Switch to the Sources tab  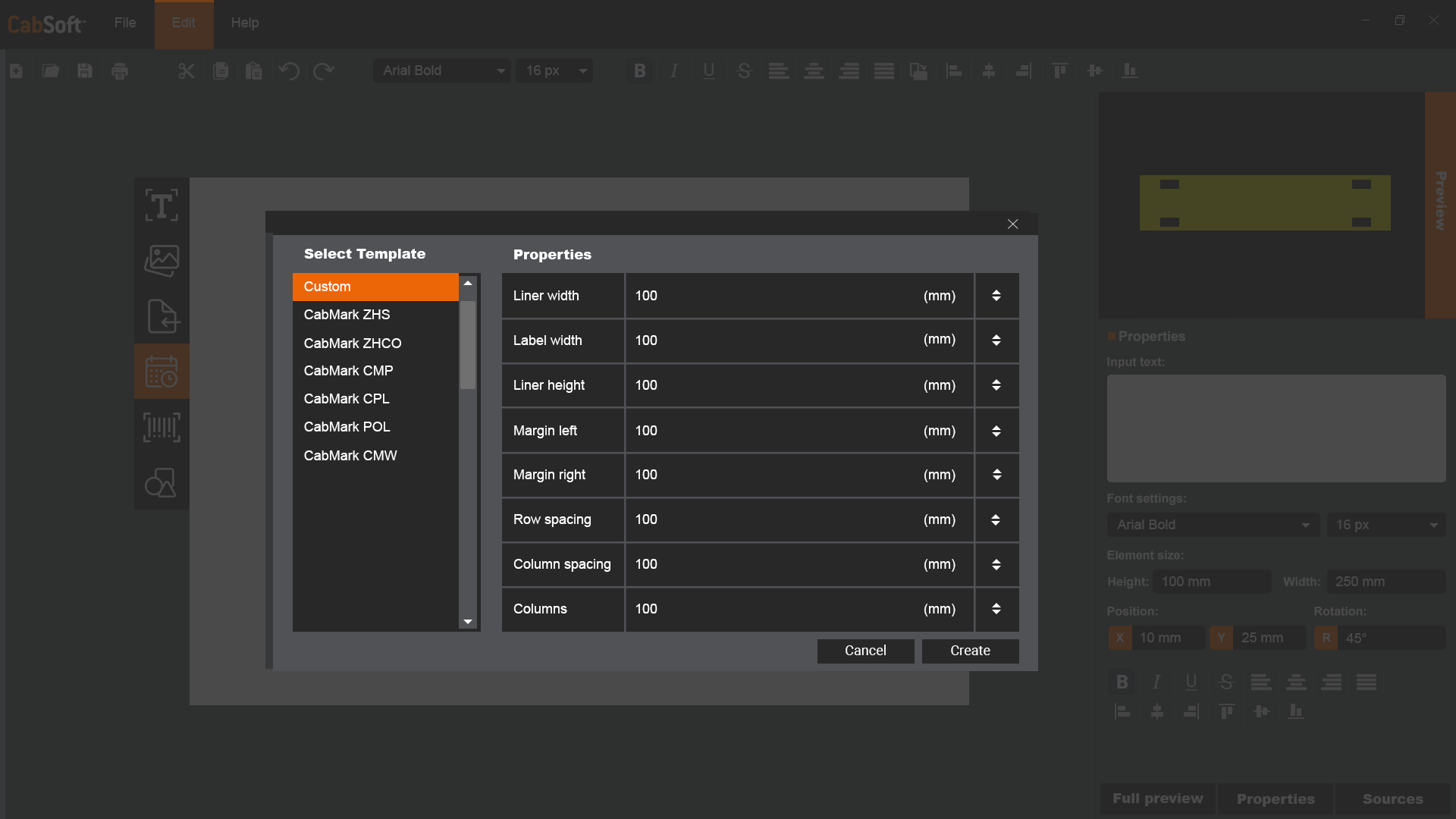tap(1392, 799)
